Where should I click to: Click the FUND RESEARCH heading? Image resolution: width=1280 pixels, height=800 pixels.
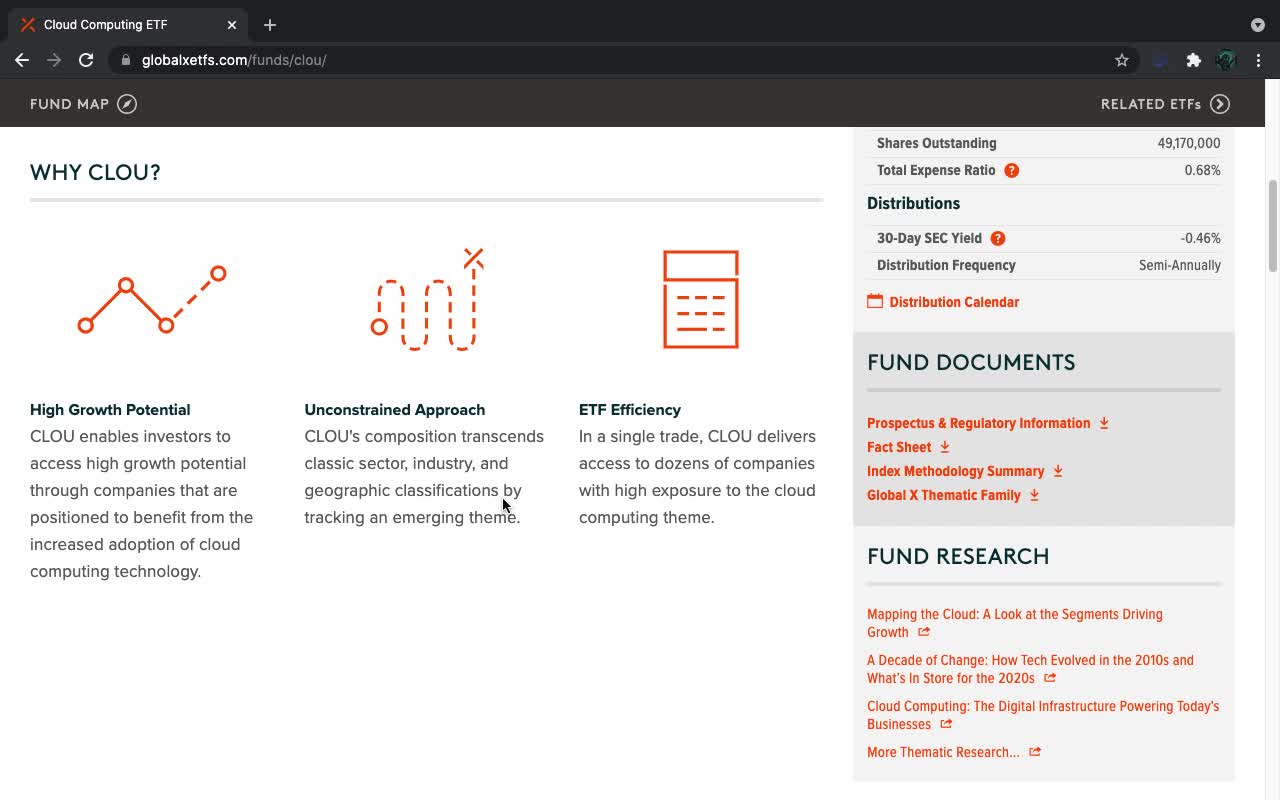tap(958, 557)
